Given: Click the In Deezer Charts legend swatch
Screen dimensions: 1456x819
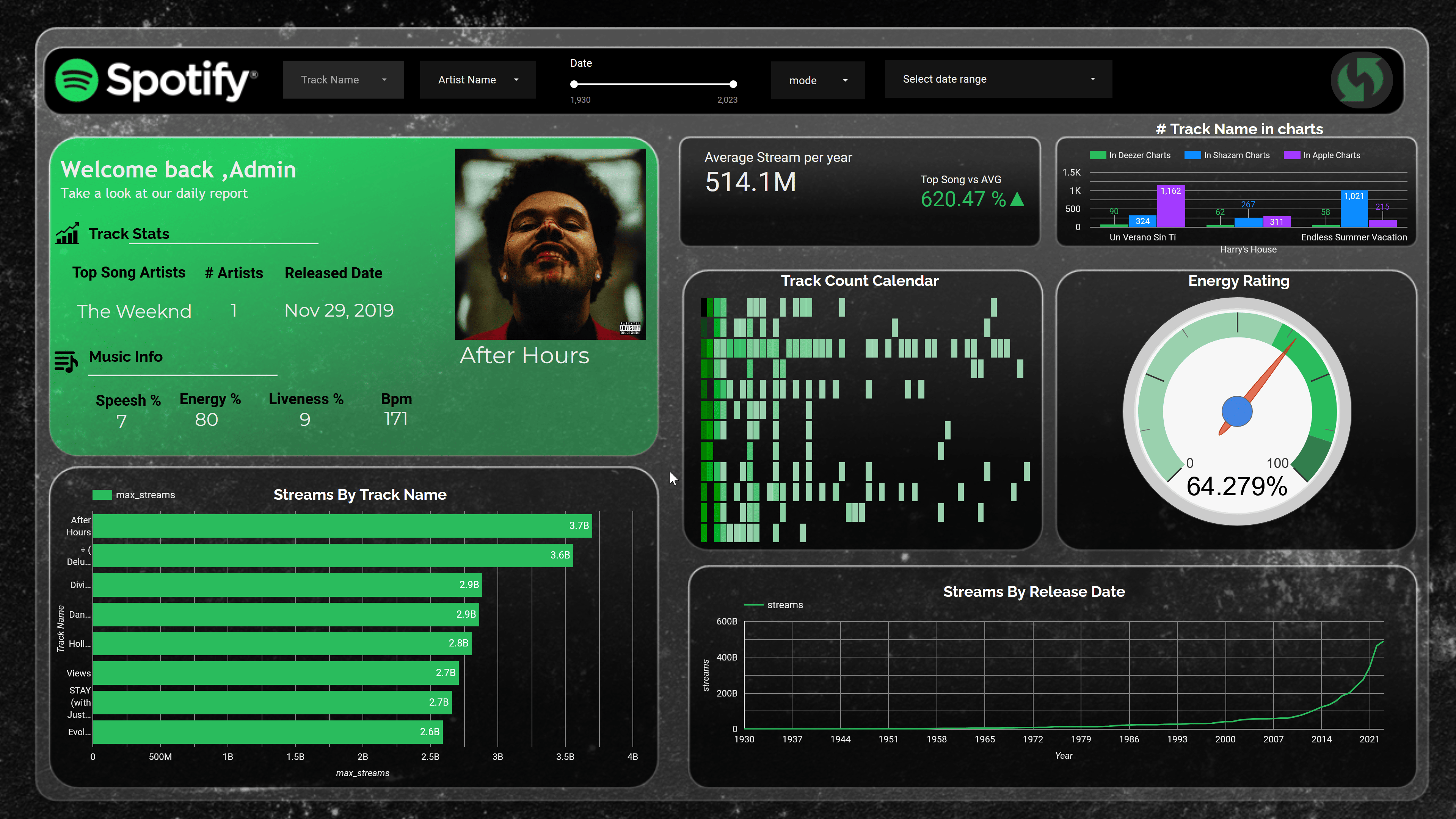Looking at the screenshot, I should (x=1097, y=155).
